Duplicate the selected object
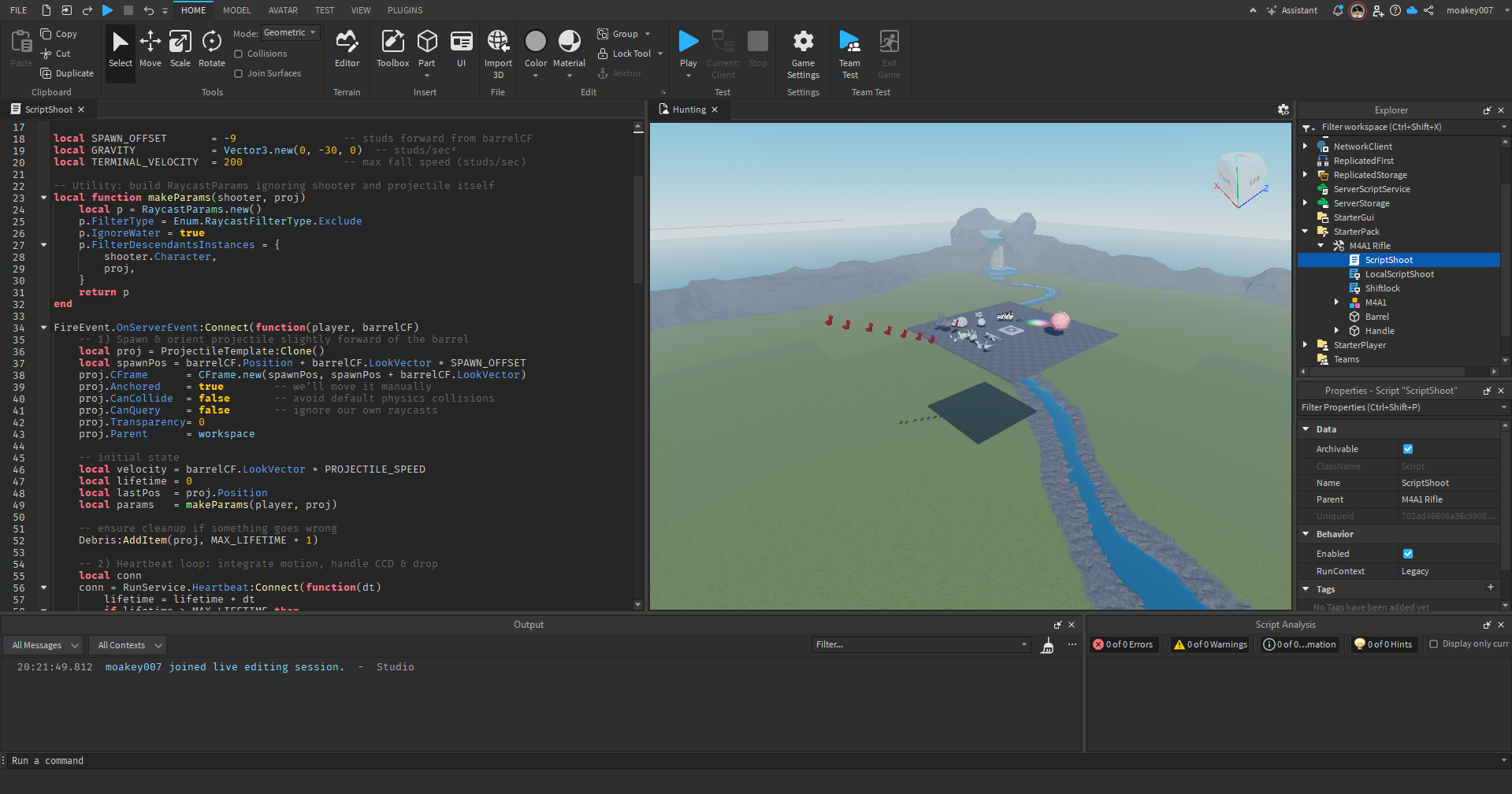 click(x=67, y=73)
